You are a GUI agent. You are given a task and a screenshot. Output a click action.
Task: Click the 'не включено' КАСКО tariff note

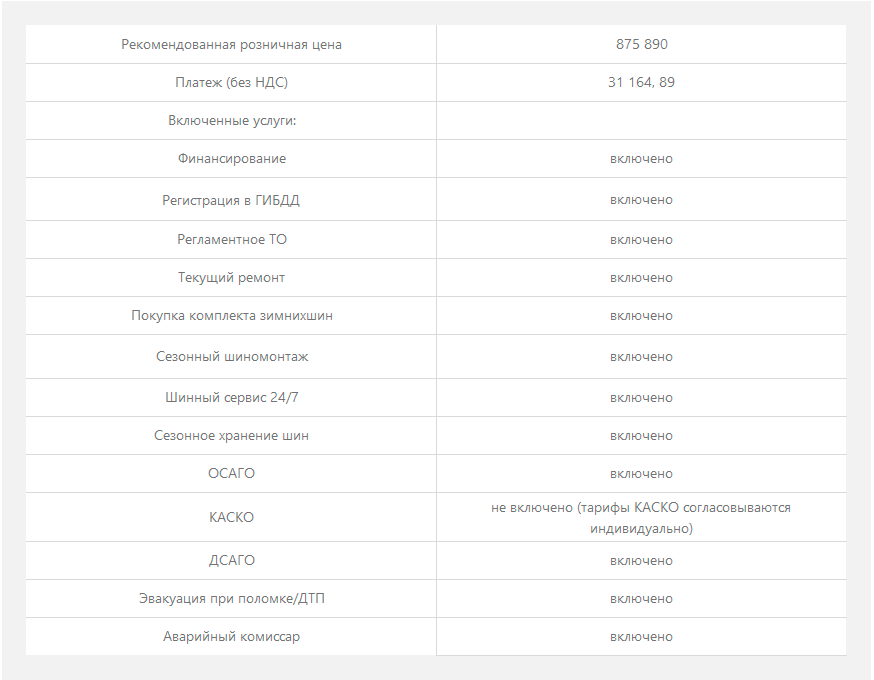click(x=641, y=518)
